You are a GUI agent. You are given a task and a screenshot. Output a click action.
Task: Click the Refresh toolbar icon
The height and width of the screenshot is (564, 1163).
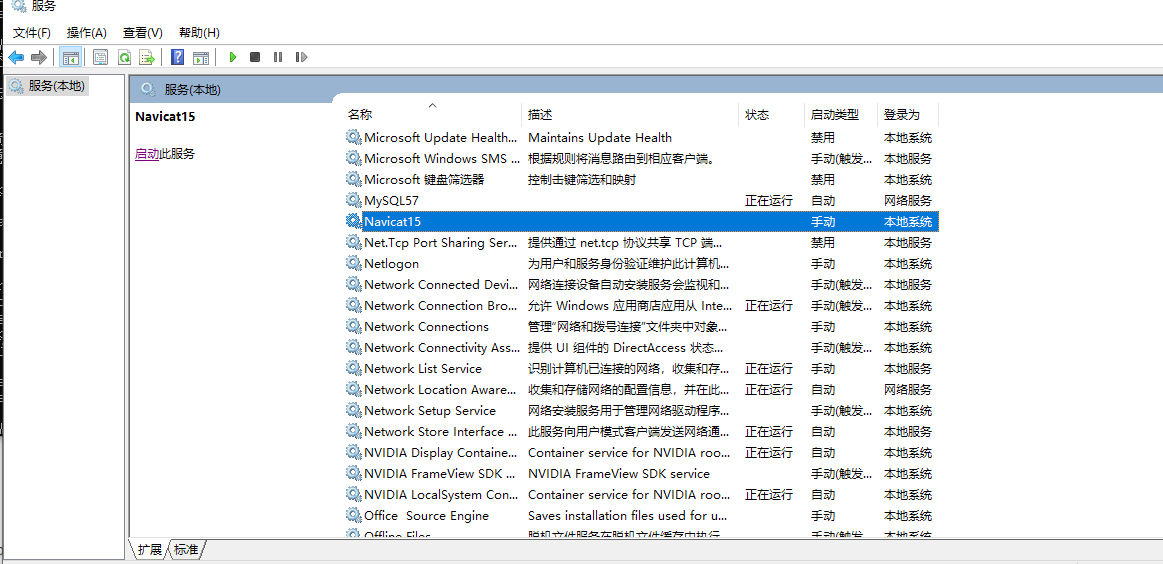point(124,57)
